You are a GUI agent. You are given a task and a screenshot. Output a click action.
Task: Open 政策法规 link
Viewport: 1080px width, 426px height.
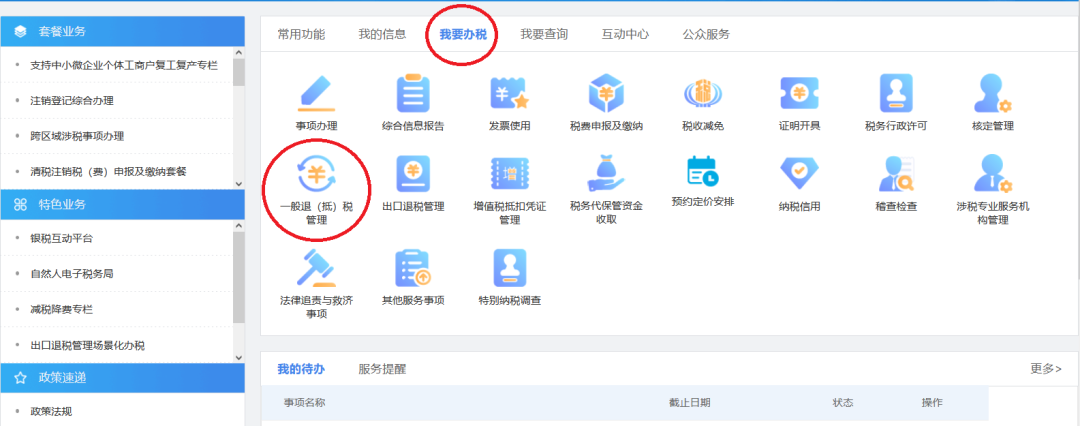click(51, 412)
